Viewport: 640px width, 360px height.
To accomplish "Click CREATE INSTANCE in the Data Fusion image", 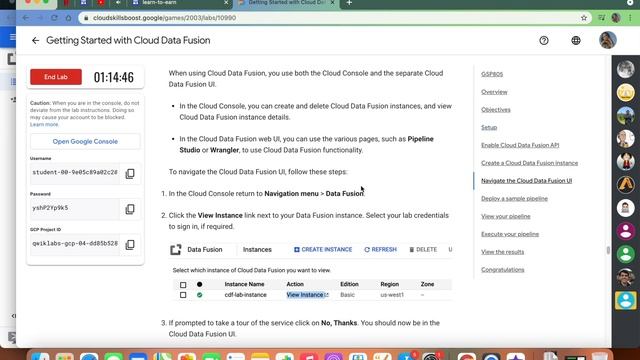I will 323,249.
